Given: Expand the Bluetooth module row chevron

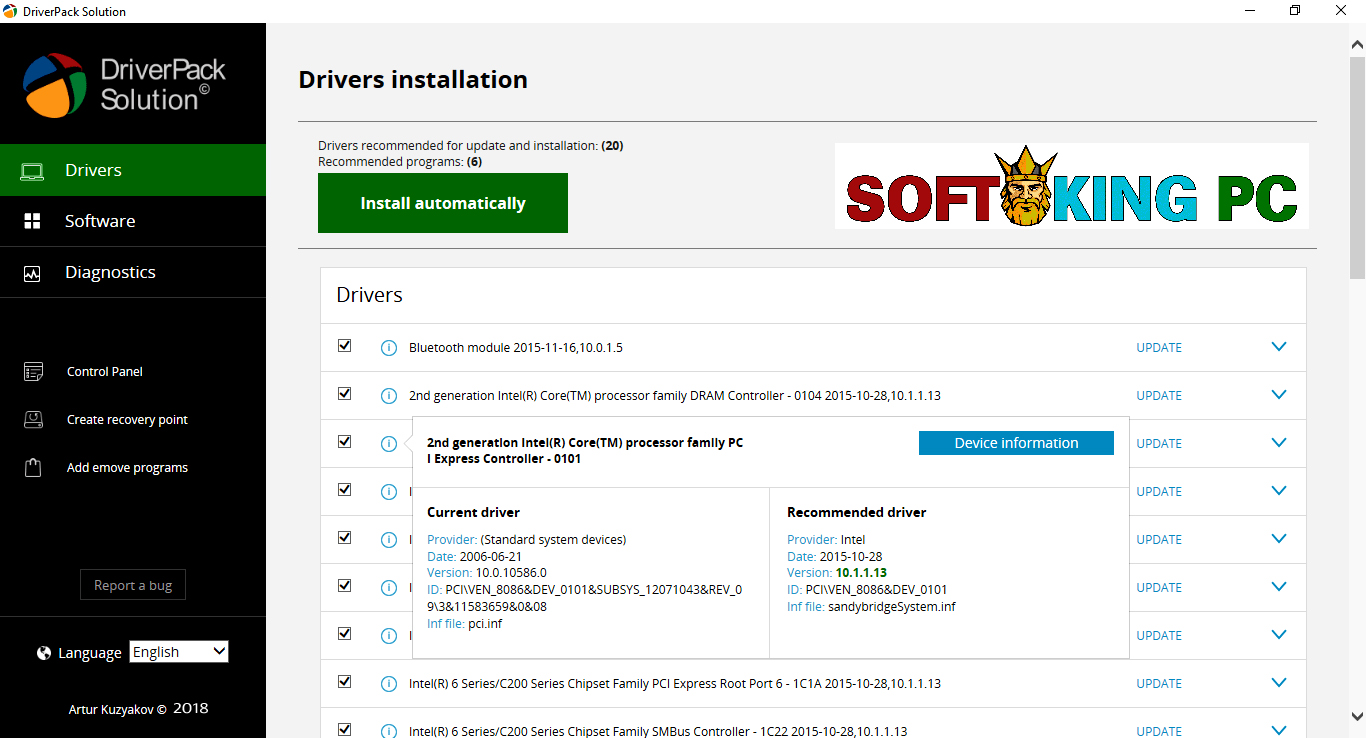Looking at the screenshot, I should (1278, 347).
